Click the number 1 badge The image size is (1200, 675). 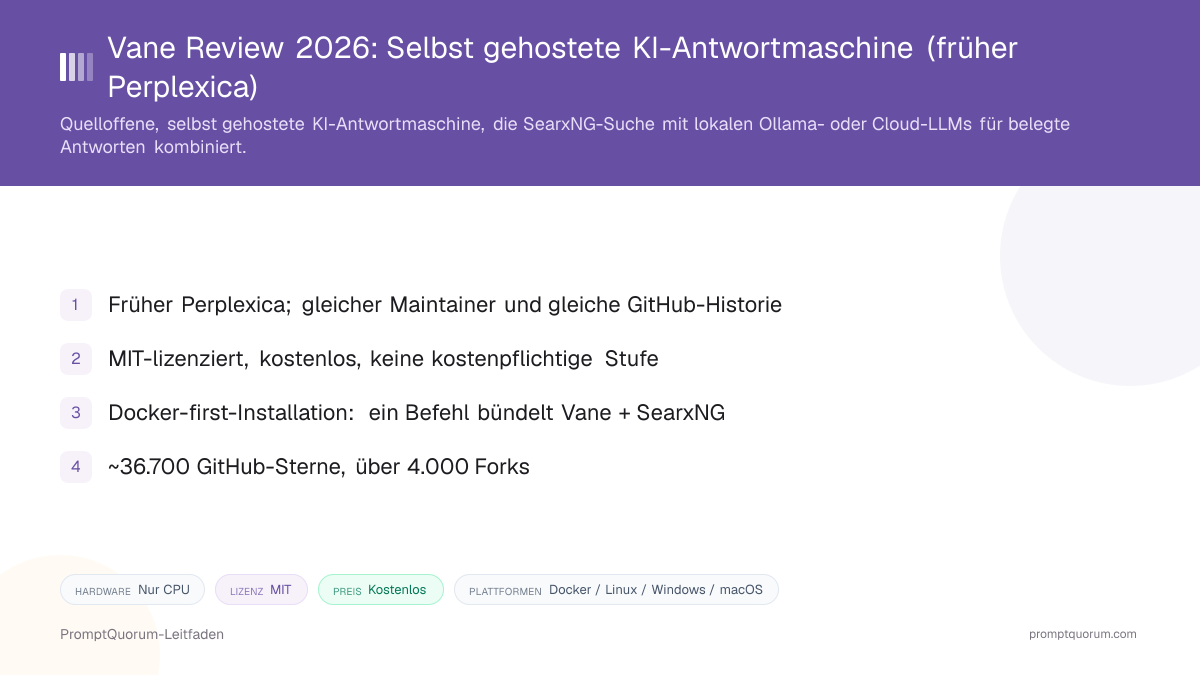tap(76, 305)
